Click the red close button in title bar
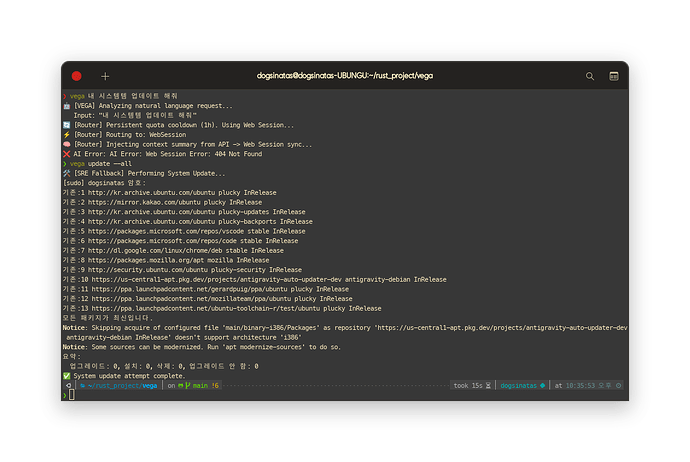 (x=77, y=76)
